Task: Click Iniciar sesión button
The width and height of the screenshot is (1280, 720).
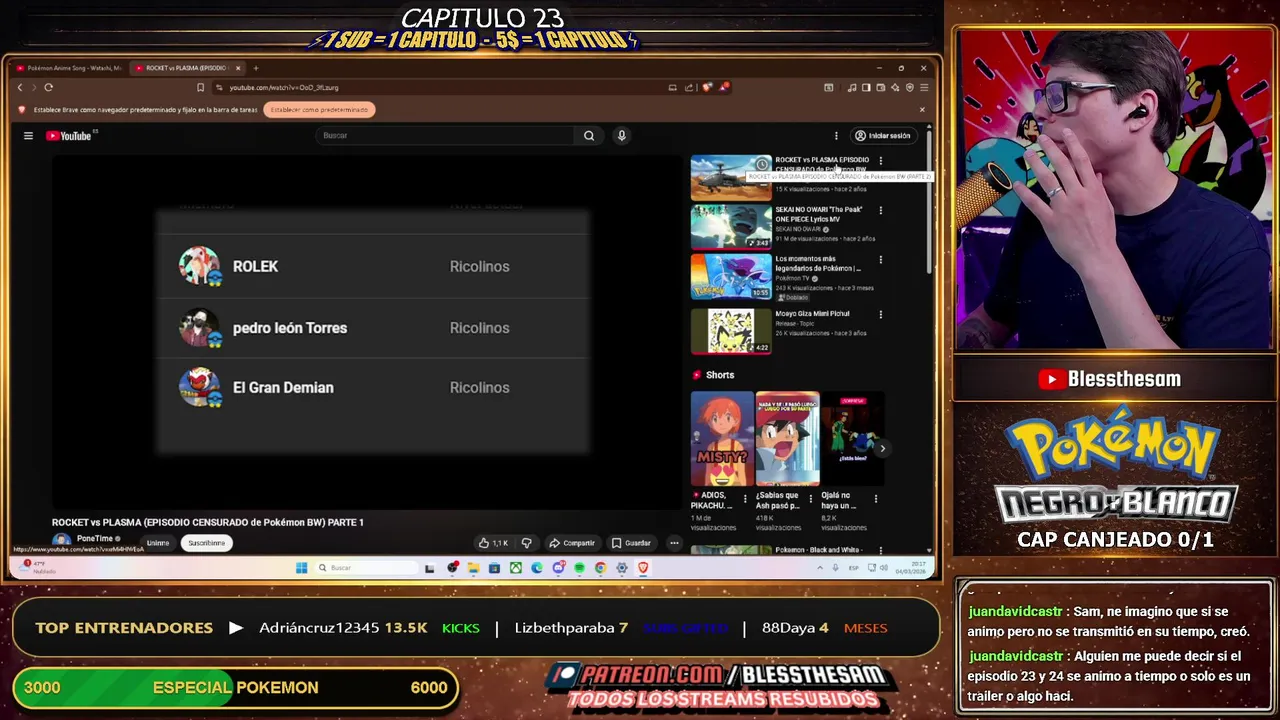Action: 882,136
